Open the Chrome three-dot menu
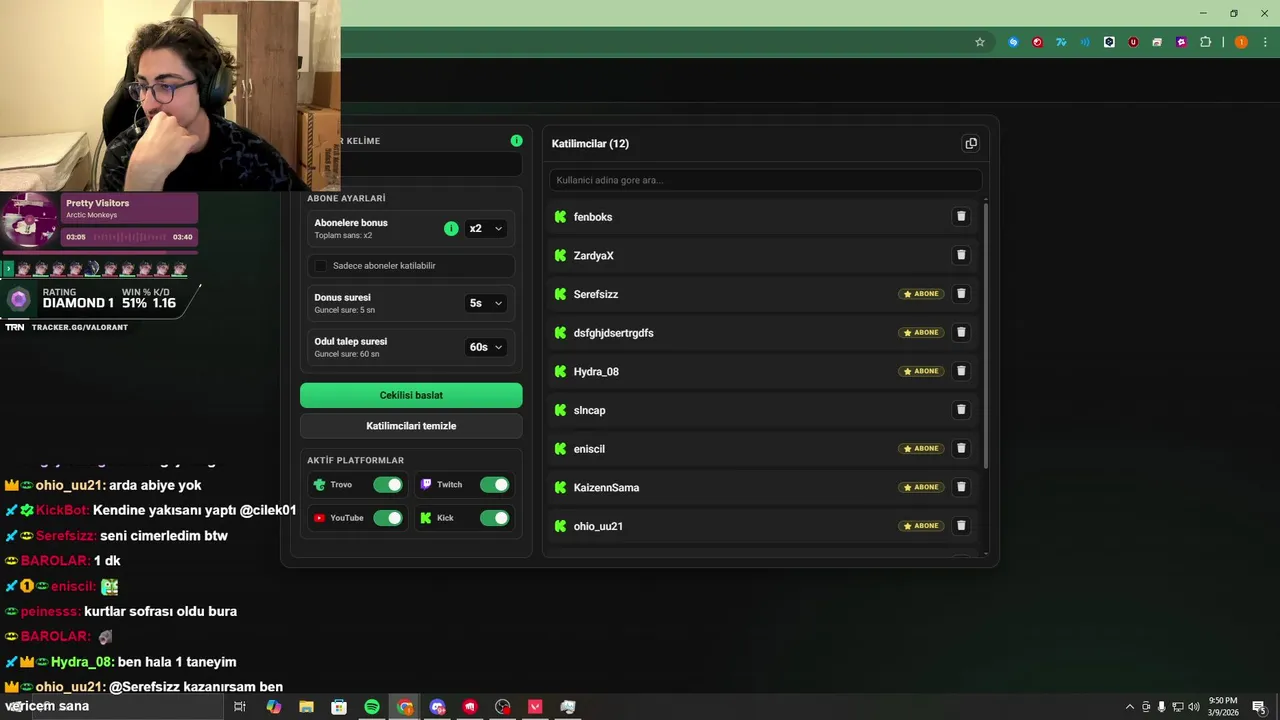The width and height of the screenshot is (1280, 720). point(1266,42)
